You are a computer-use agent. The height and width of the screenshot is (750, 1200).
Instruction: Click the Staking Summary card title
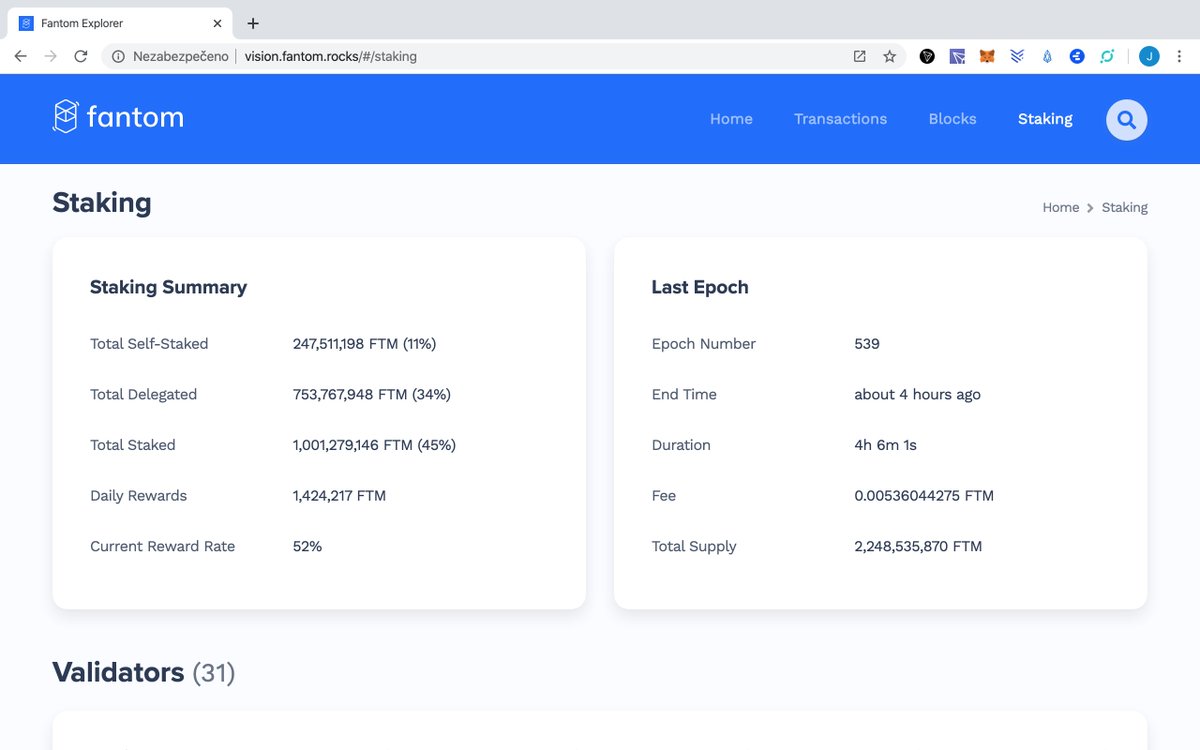click(168, 287)
